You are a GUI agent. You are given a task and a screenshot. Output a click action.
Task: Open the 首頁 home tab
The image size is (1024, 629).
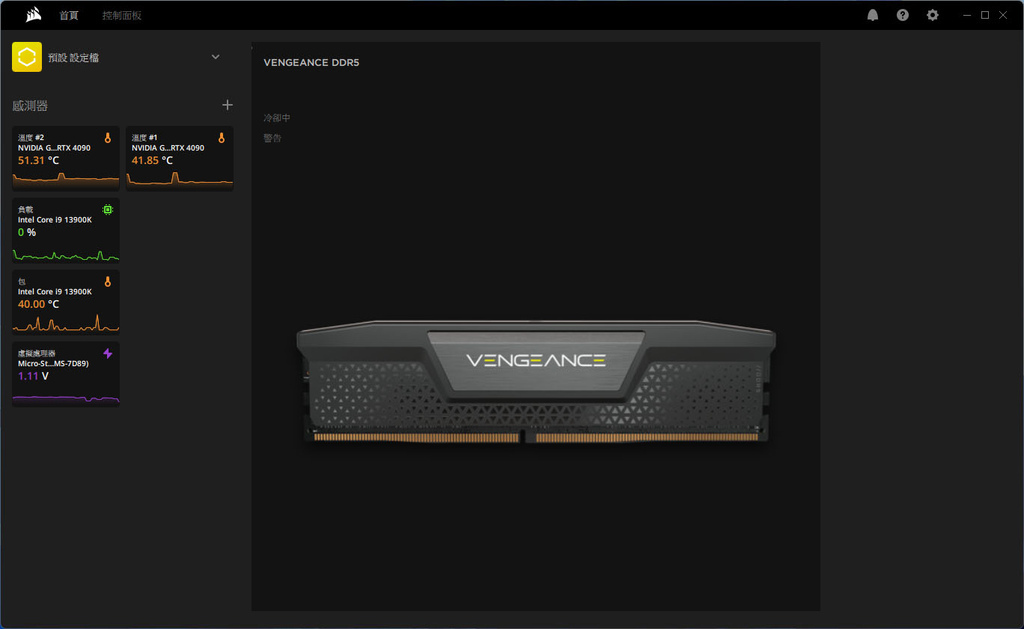coord(69,15)
